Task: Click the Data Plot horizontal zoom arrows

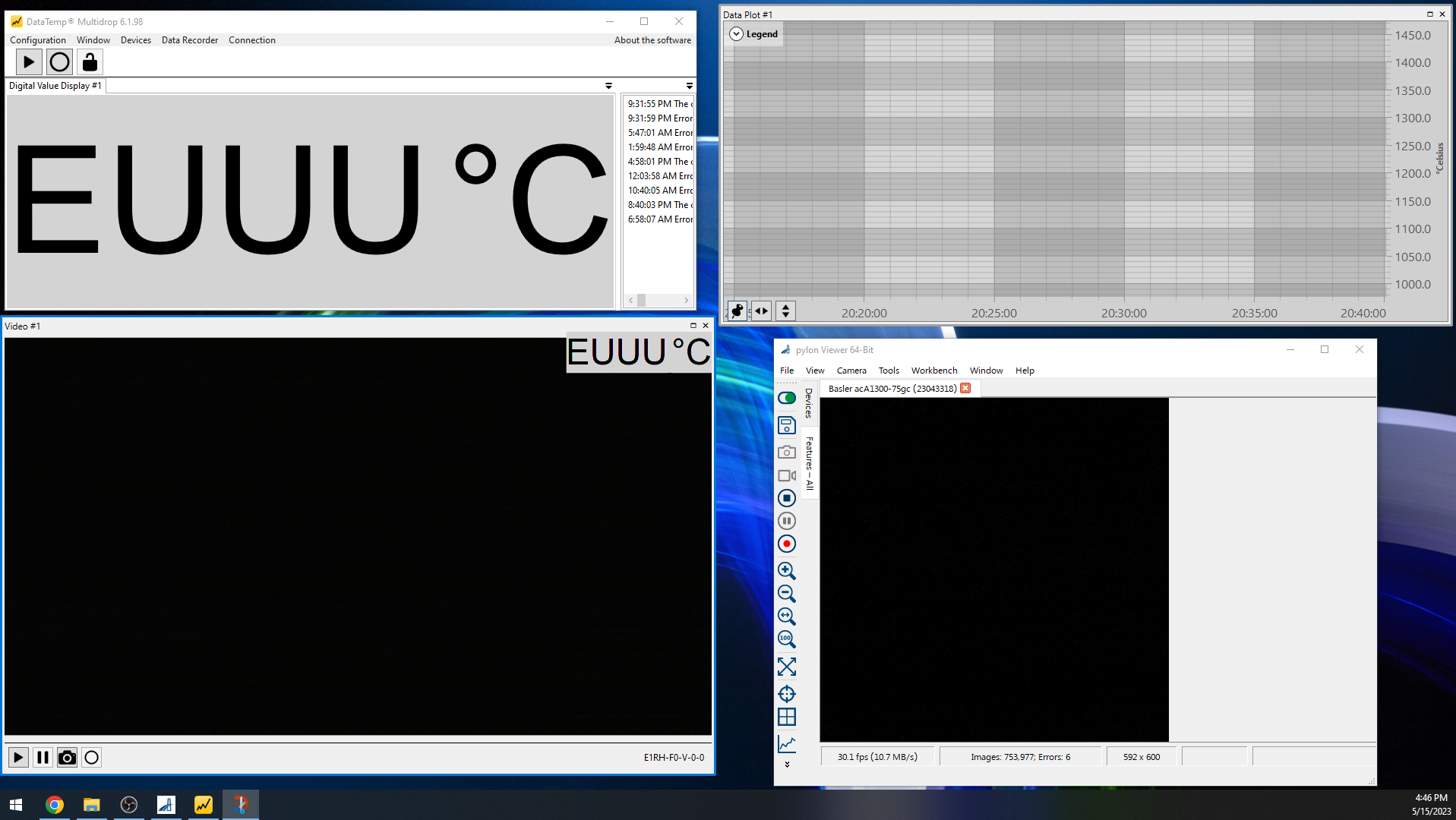Action: pyautogui.click(x=761, y=311)
